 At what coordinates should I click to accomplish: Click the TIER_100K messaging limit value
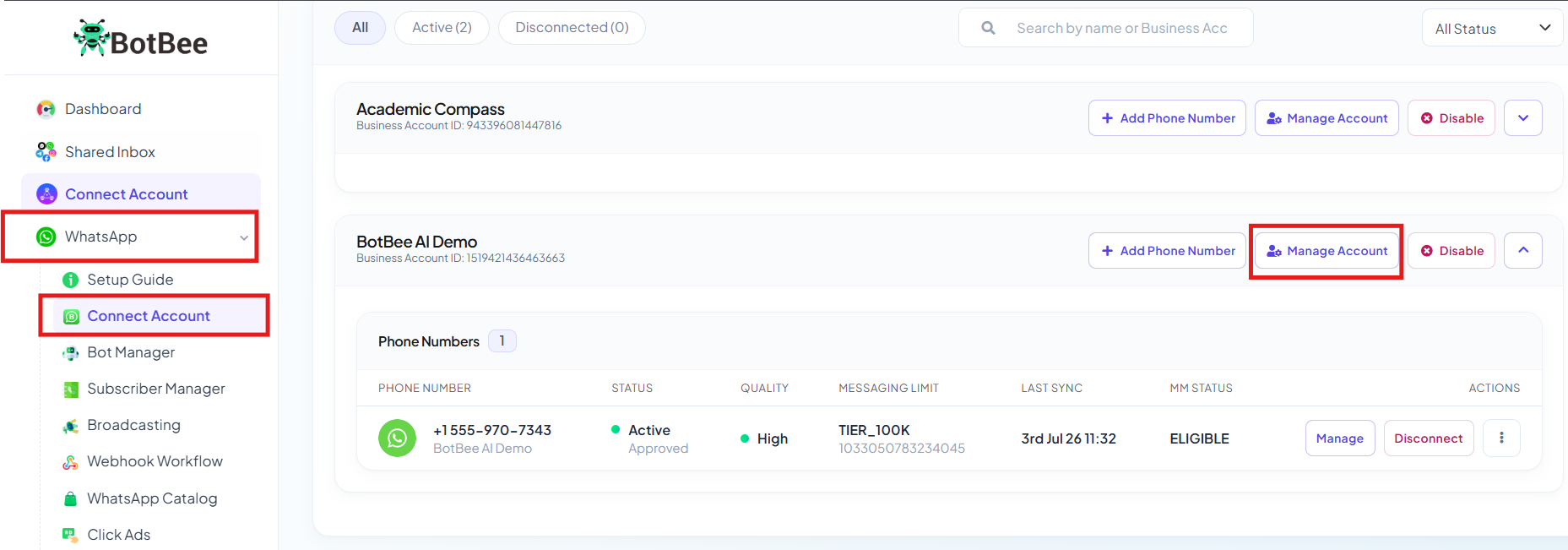pos(874,430)
